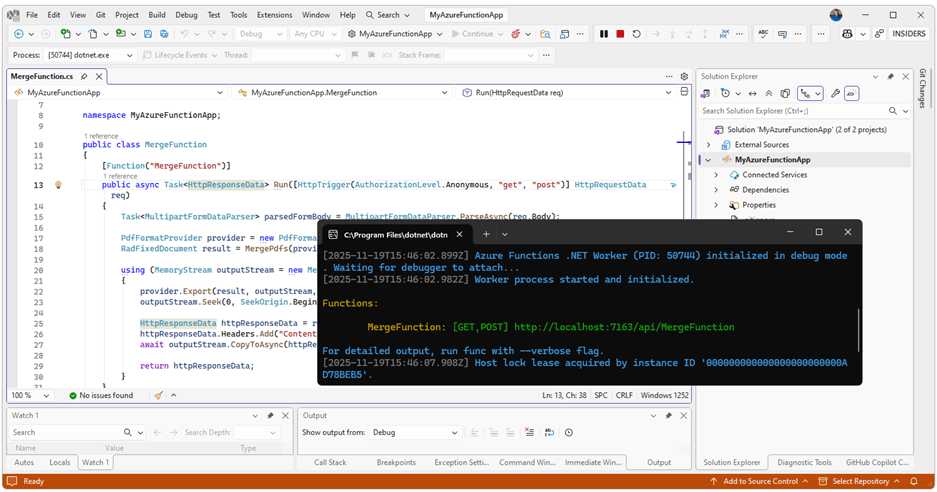
Task: Open the Show output from Debug dropdown
Action: click(415, 432)
